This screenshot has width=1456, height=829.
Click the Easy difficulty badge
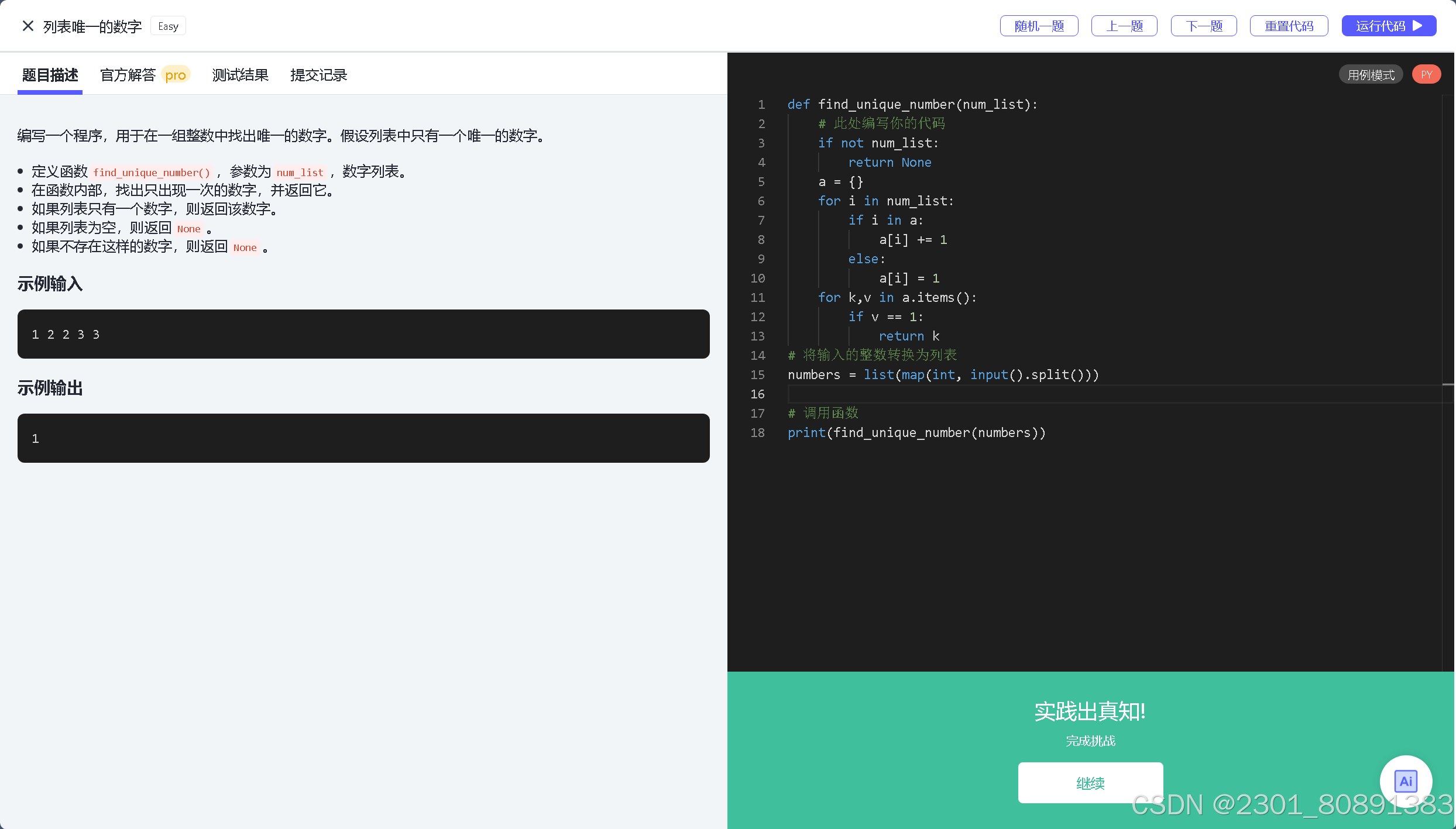pyautogui.click(x=168, y=26)
